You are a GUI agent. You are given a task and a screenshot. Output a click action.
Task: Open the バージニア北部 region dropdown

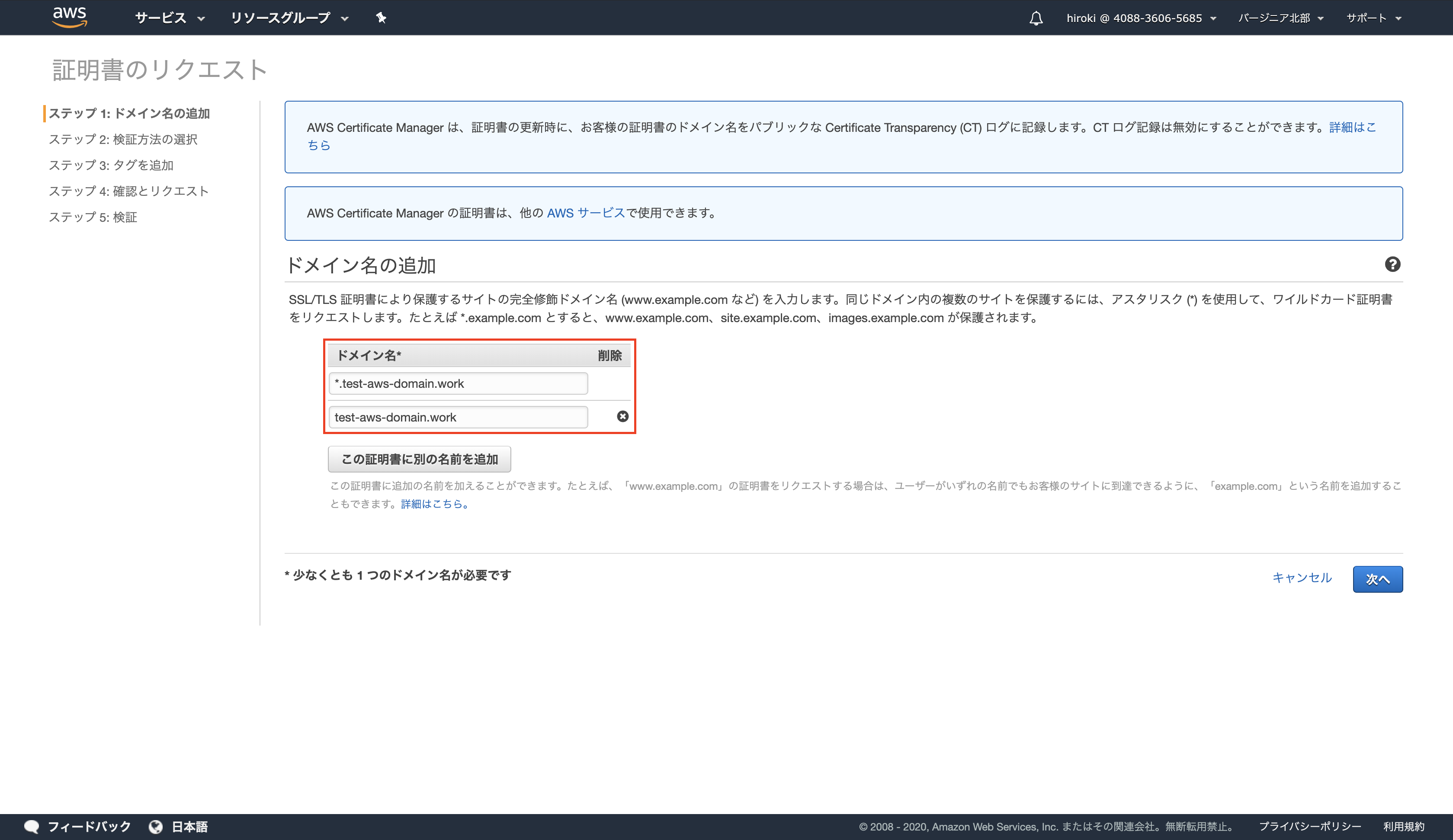pyautogui.click(x=1280, y=18)
